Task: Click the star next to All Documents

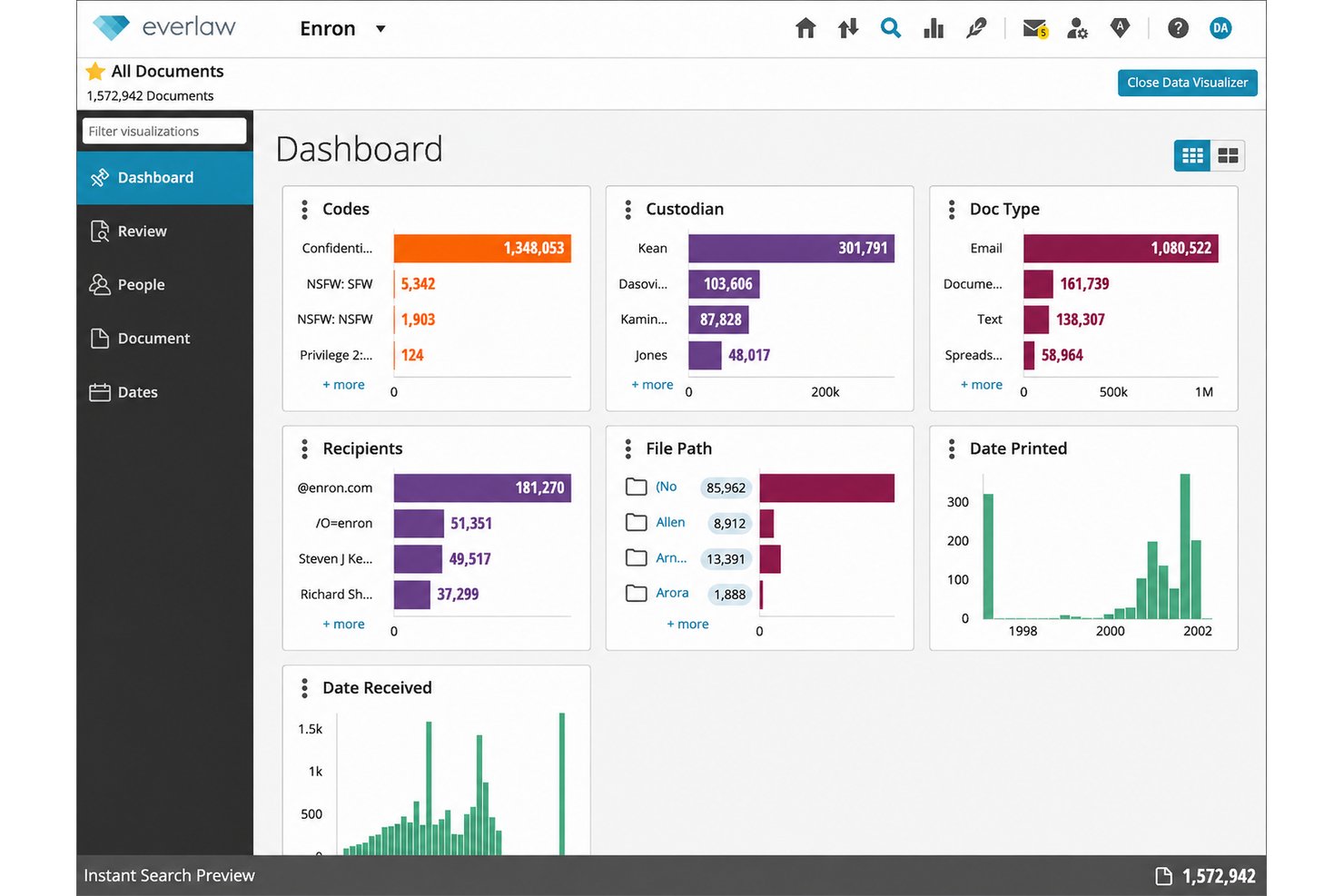Action: [x=95, y=71]
